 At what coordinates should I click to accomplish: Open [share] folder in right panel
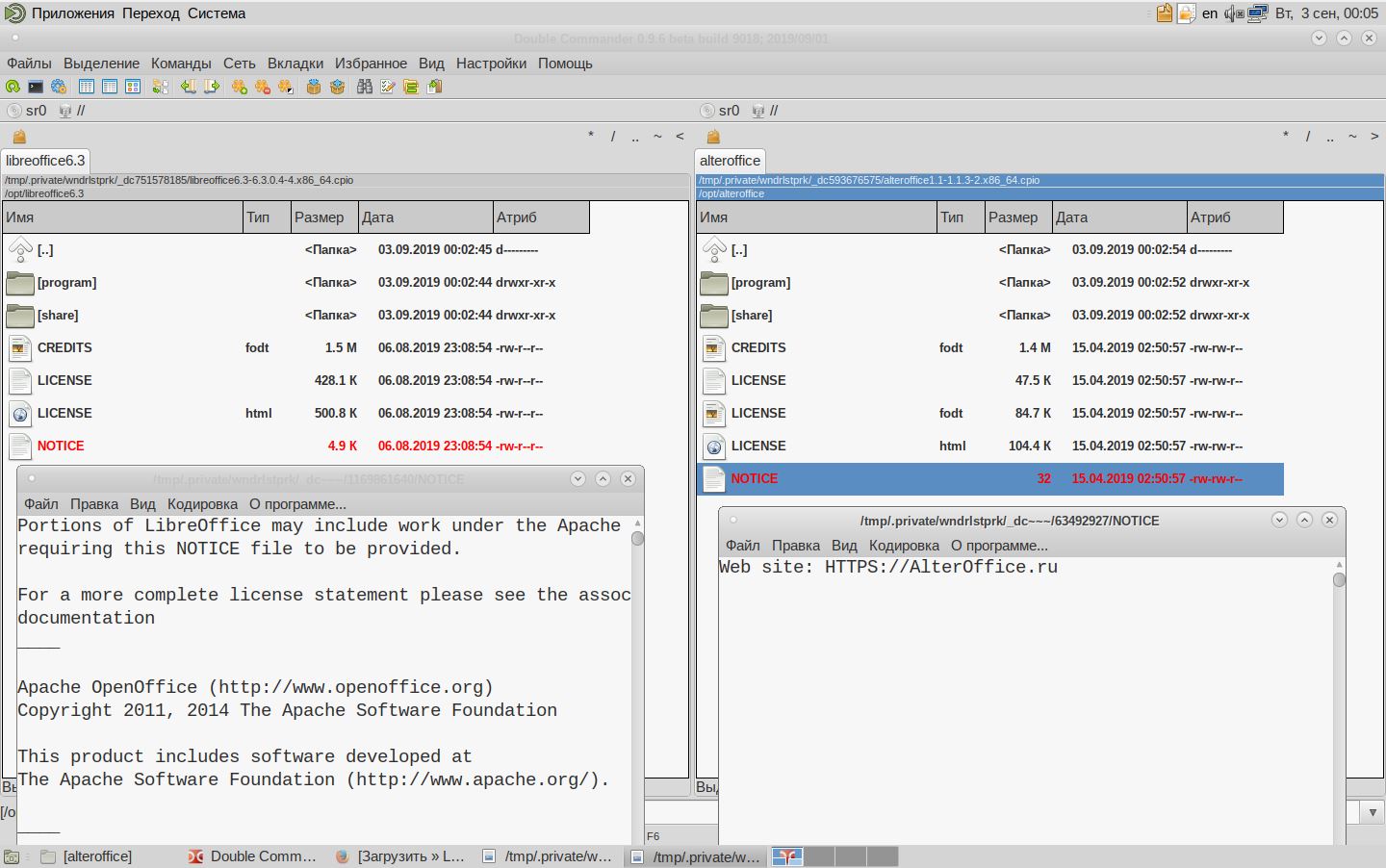pos(990,316)
